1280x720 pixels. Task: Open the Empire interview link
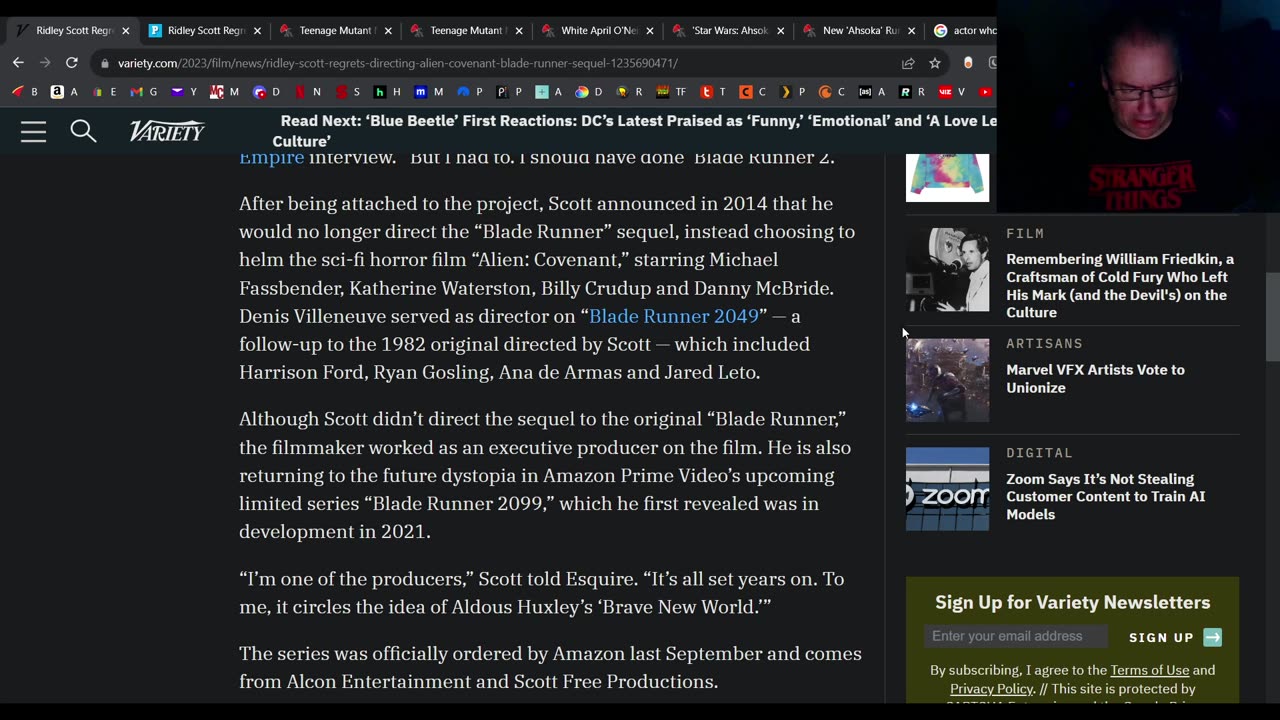[271, 158]
